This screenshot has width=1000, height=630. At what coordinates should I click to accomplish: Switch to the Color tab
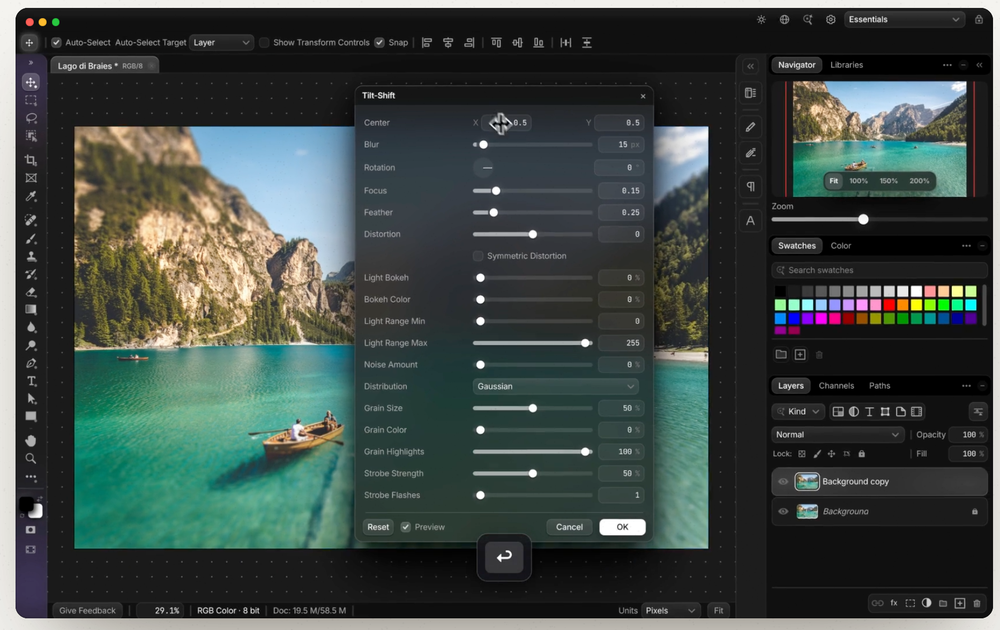coord(841,245)
